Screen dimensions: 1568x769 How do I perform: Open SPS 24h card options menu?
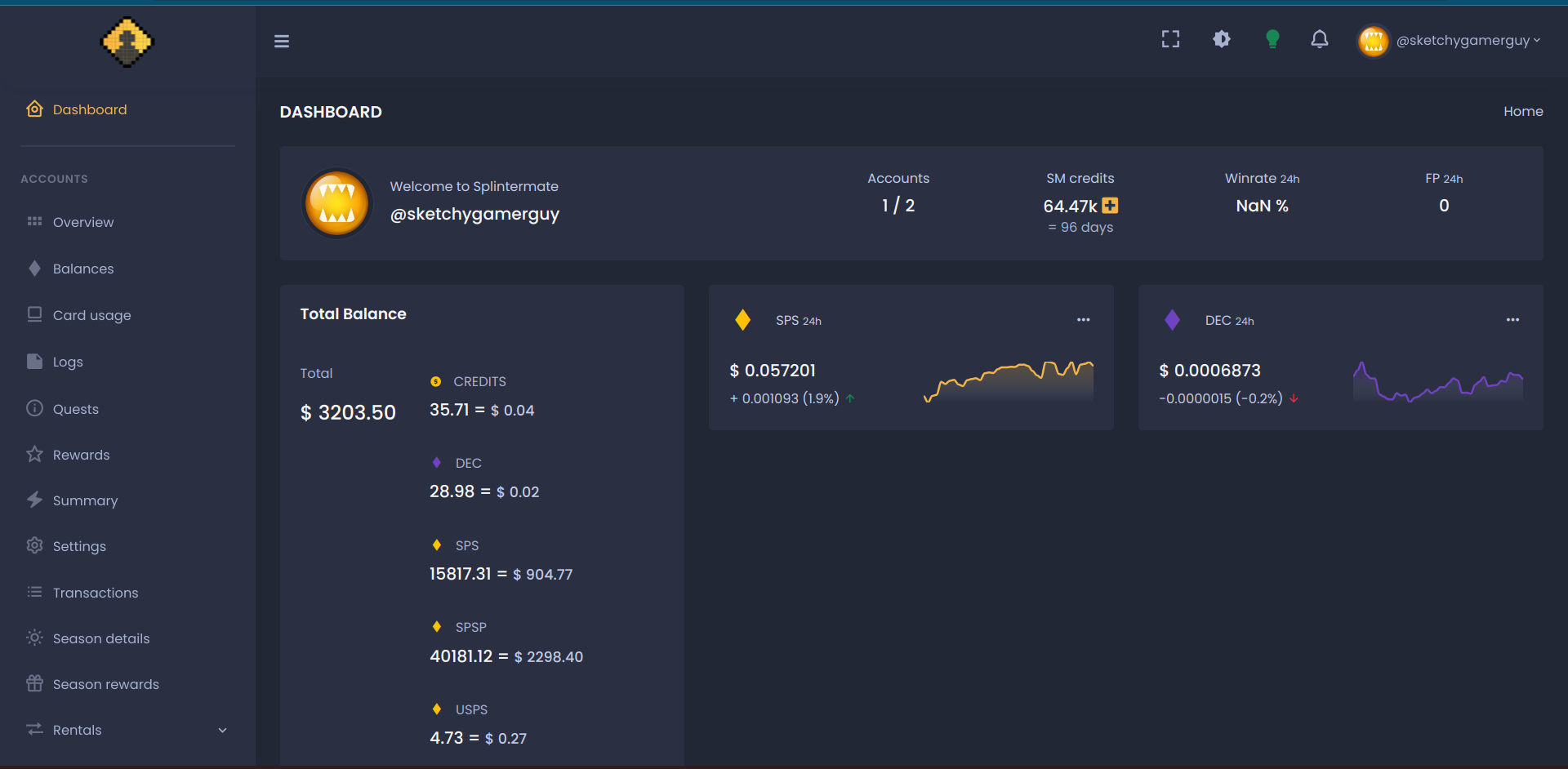click(1084, 320)
